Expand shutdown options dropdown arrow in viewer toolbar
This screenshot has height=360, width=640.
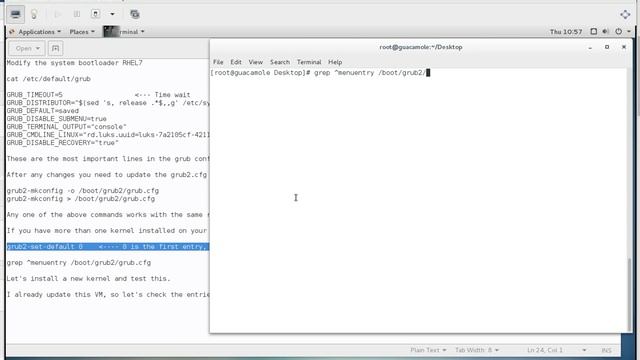pos(112,14)
